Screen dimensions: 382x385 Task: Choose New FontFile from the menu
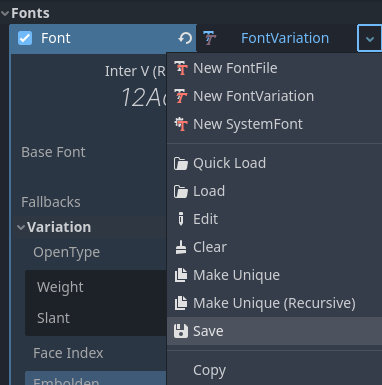coord(274,68)
